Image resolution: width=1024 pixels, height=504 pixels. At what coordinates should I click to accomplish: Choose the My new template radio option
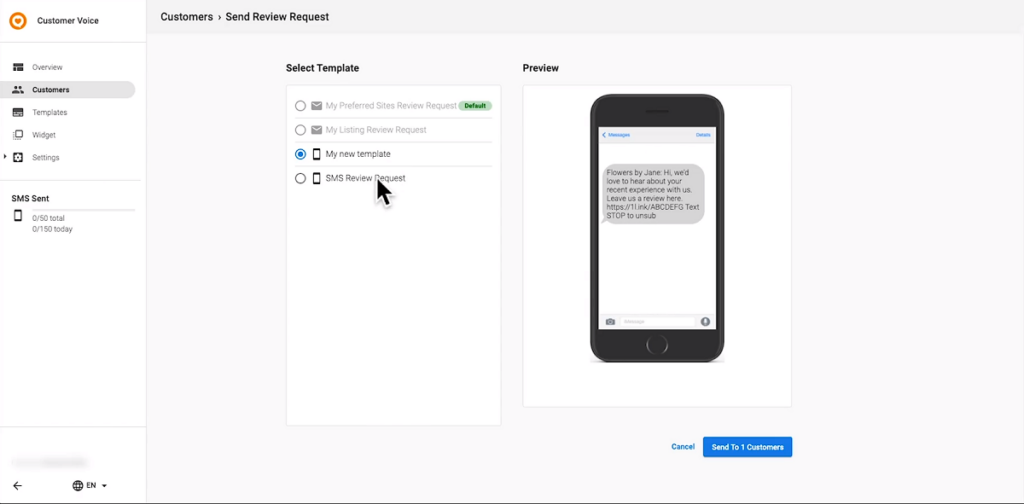tap(300, 154)
